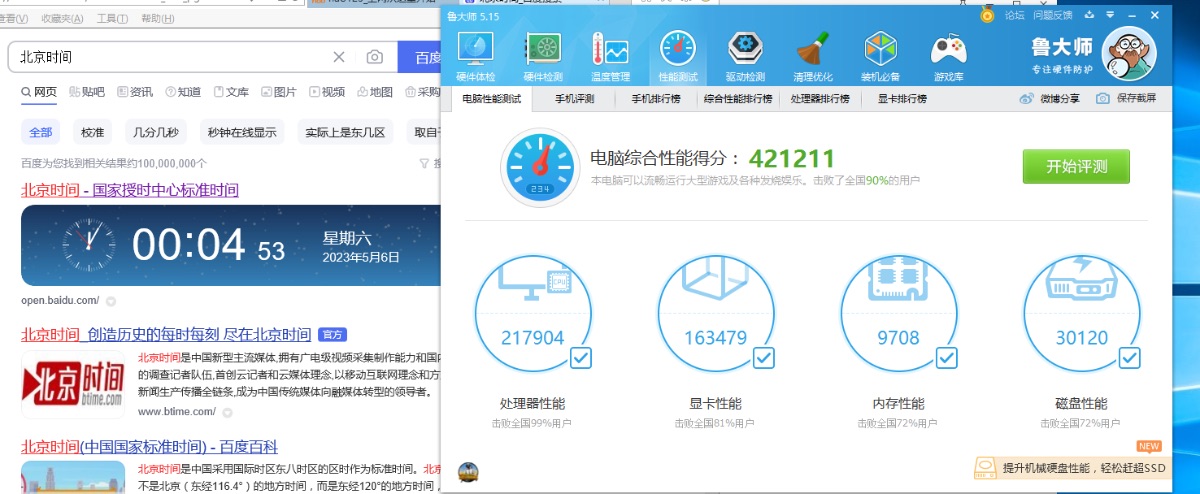Clear the Baidu search box with X

point(339,57)
